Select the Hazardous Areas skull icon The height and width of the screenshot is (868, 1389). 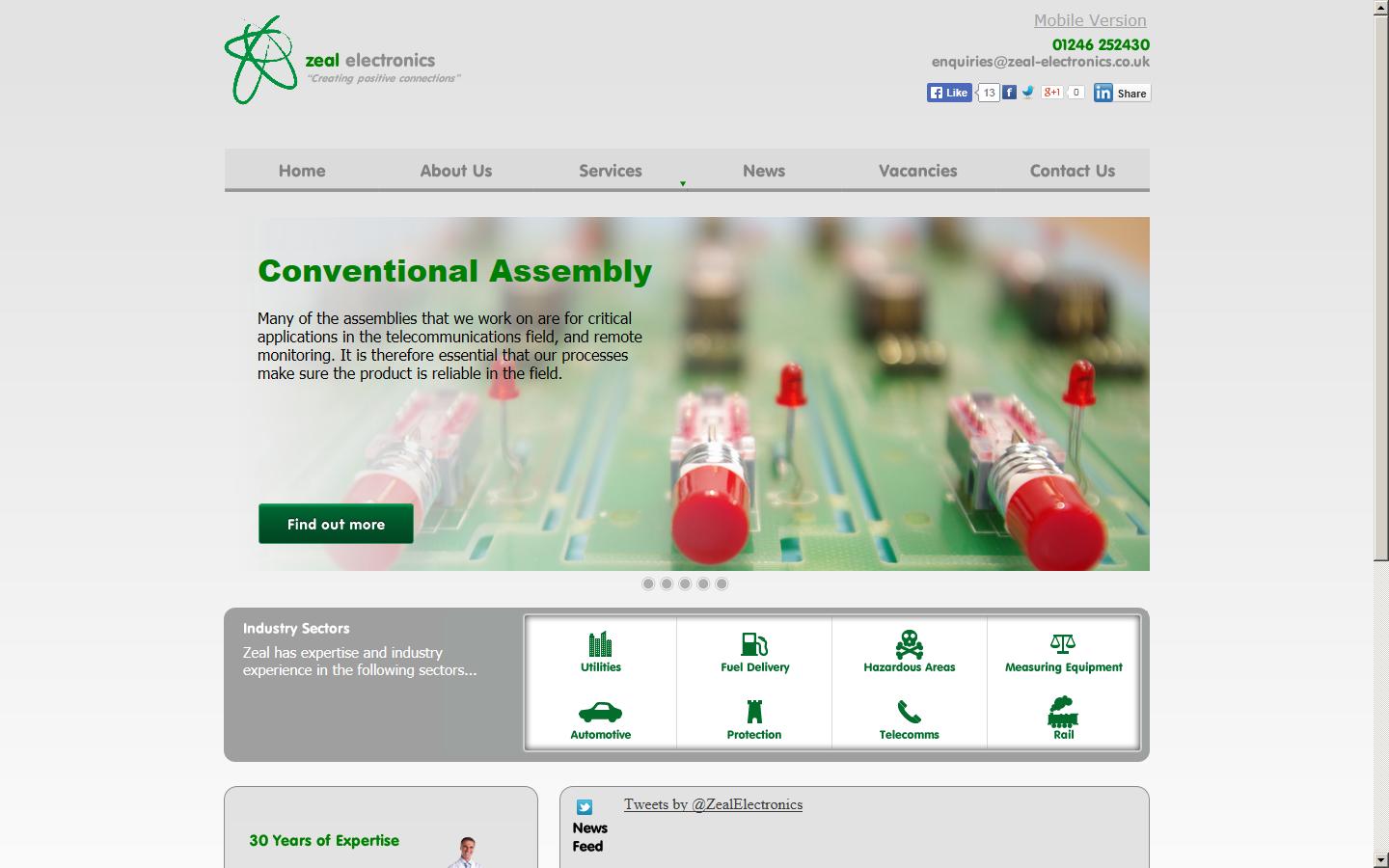pyautogui.click(x=909, y=644)
